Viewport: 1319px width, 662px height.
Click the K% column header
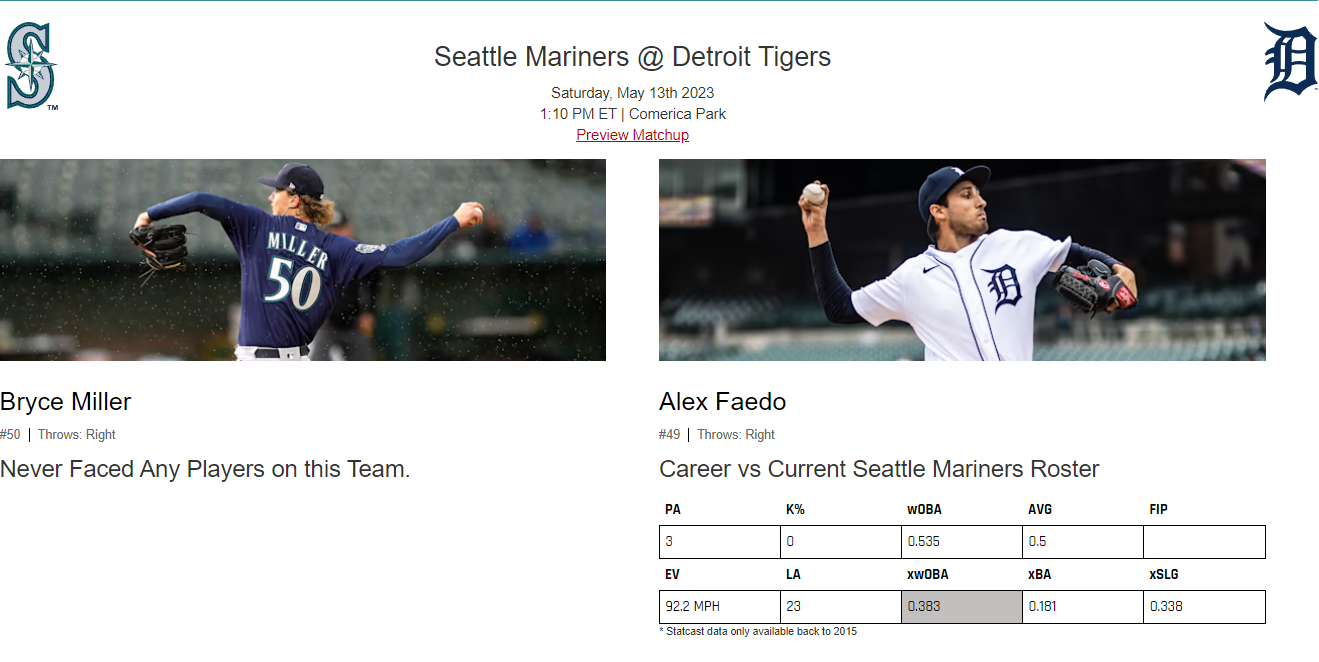pyautogui.click(x=795, y=510)
